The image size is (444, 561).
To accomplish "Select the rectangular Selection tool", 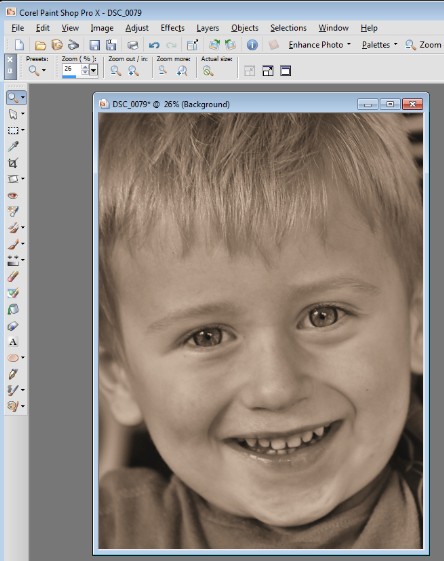I will pos(13,130).
